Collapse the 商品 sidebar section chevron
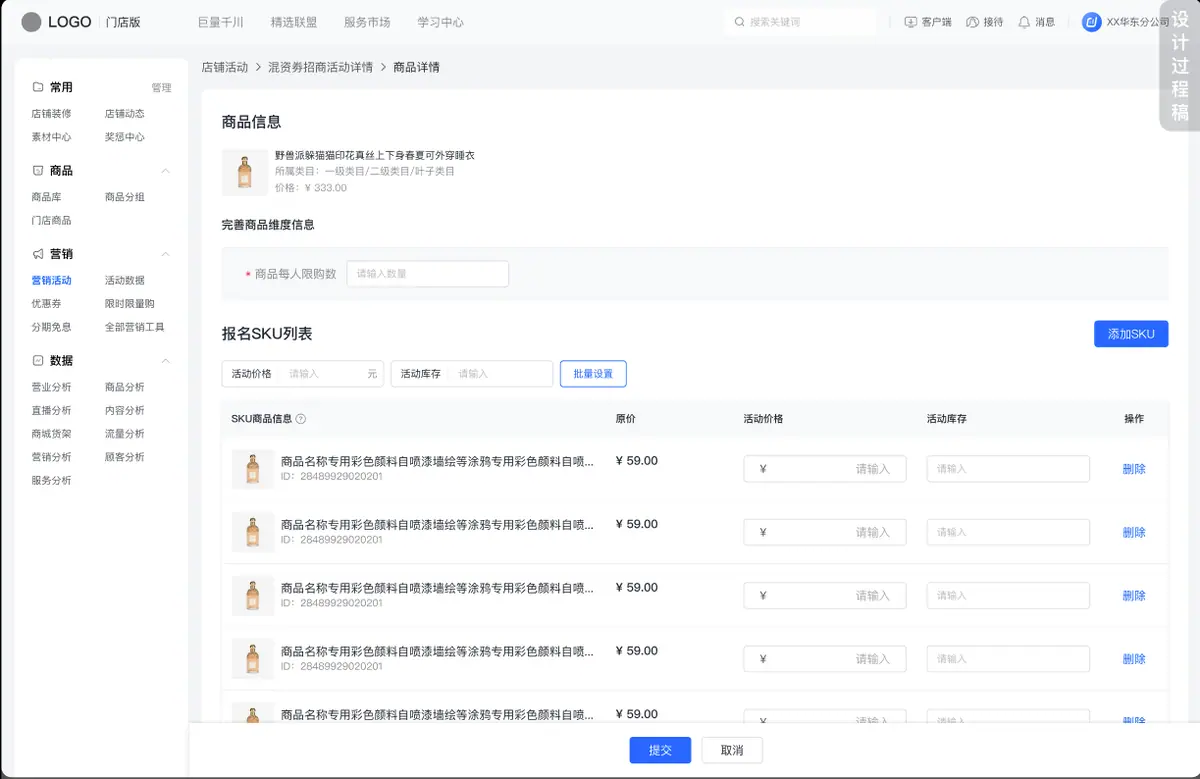The height and width of the screenshot is (779, 1200). pos(166,171)
